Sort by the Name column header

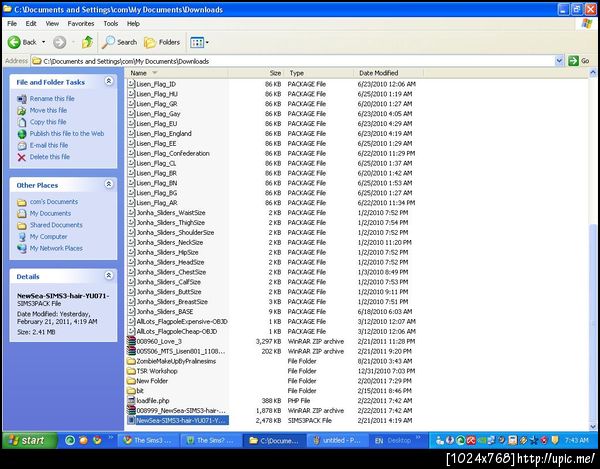tap(178, 73)
